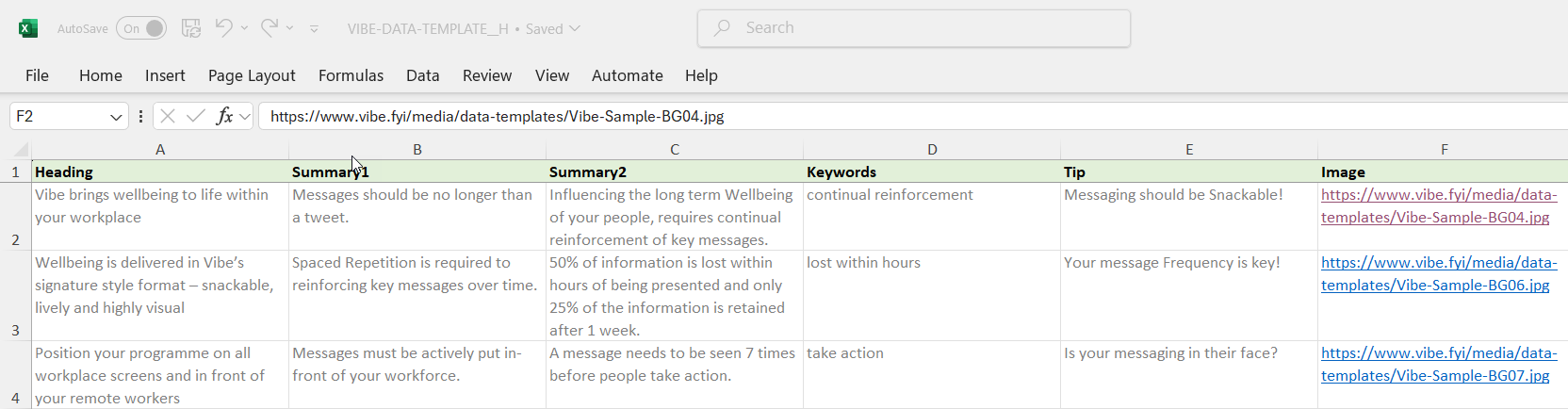Confirm entry with the checkmark icon
Image resolution: width=1568 pixels, height=409 pixels.
(196, 116)
